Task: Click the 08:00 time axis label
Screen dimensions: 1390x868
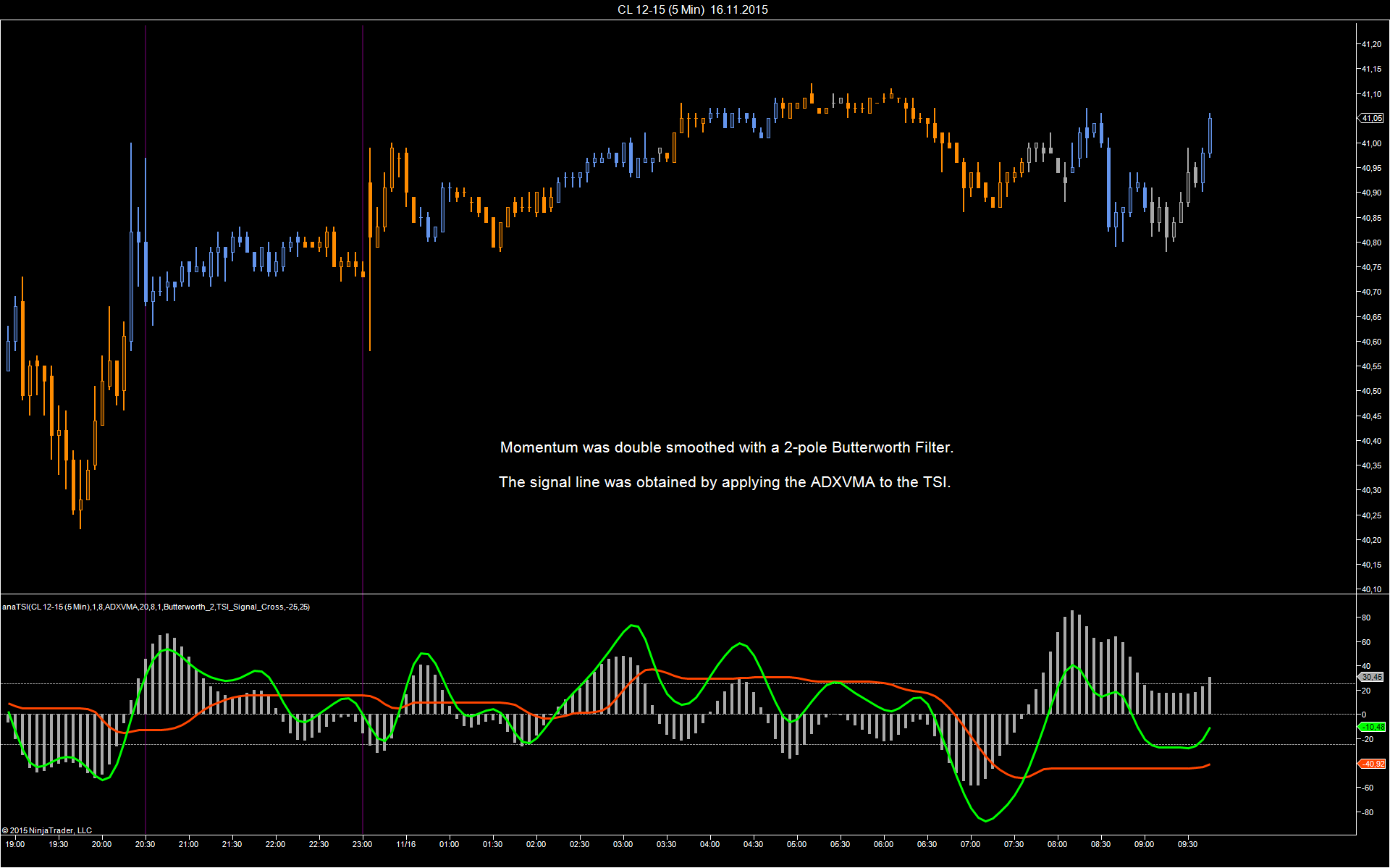Action: tap(1057, 844)
